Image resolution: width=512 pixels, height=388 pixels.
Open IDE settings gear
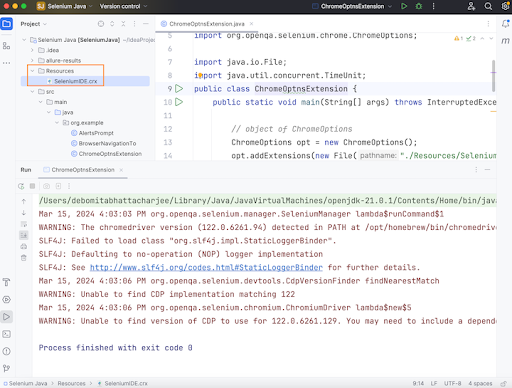pos(505,6)
